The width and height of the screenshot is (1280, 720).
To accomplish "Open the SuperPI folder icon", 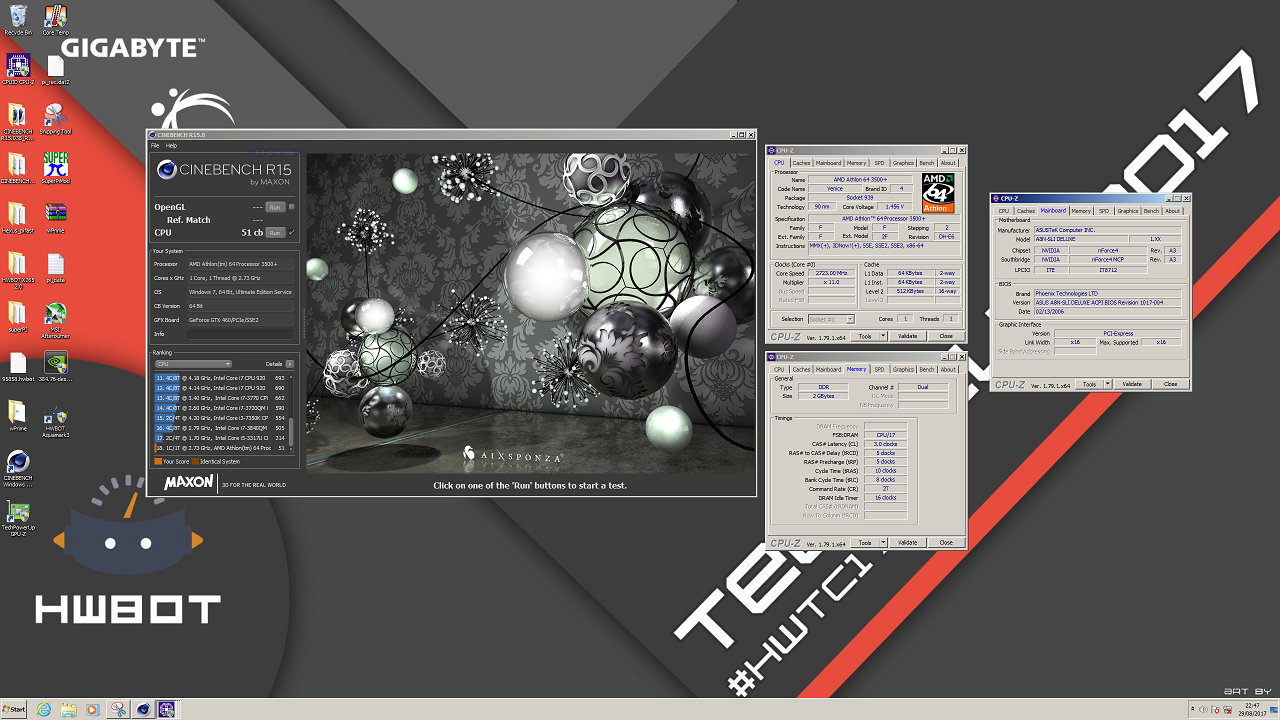I will pyautogui.click(x=17, y=316).
